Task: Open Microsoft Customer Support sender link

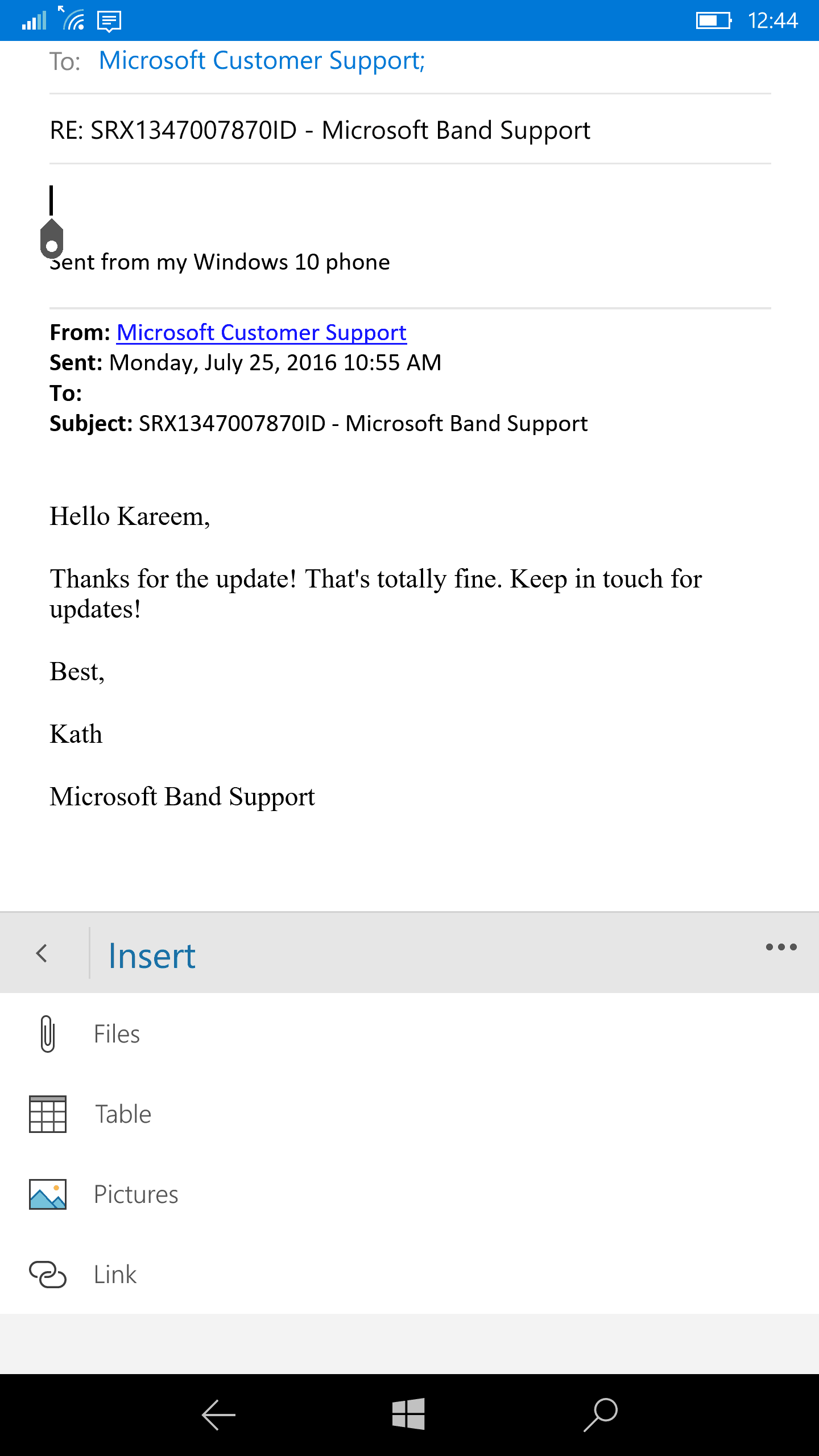Action: click(x=262, y=333)
